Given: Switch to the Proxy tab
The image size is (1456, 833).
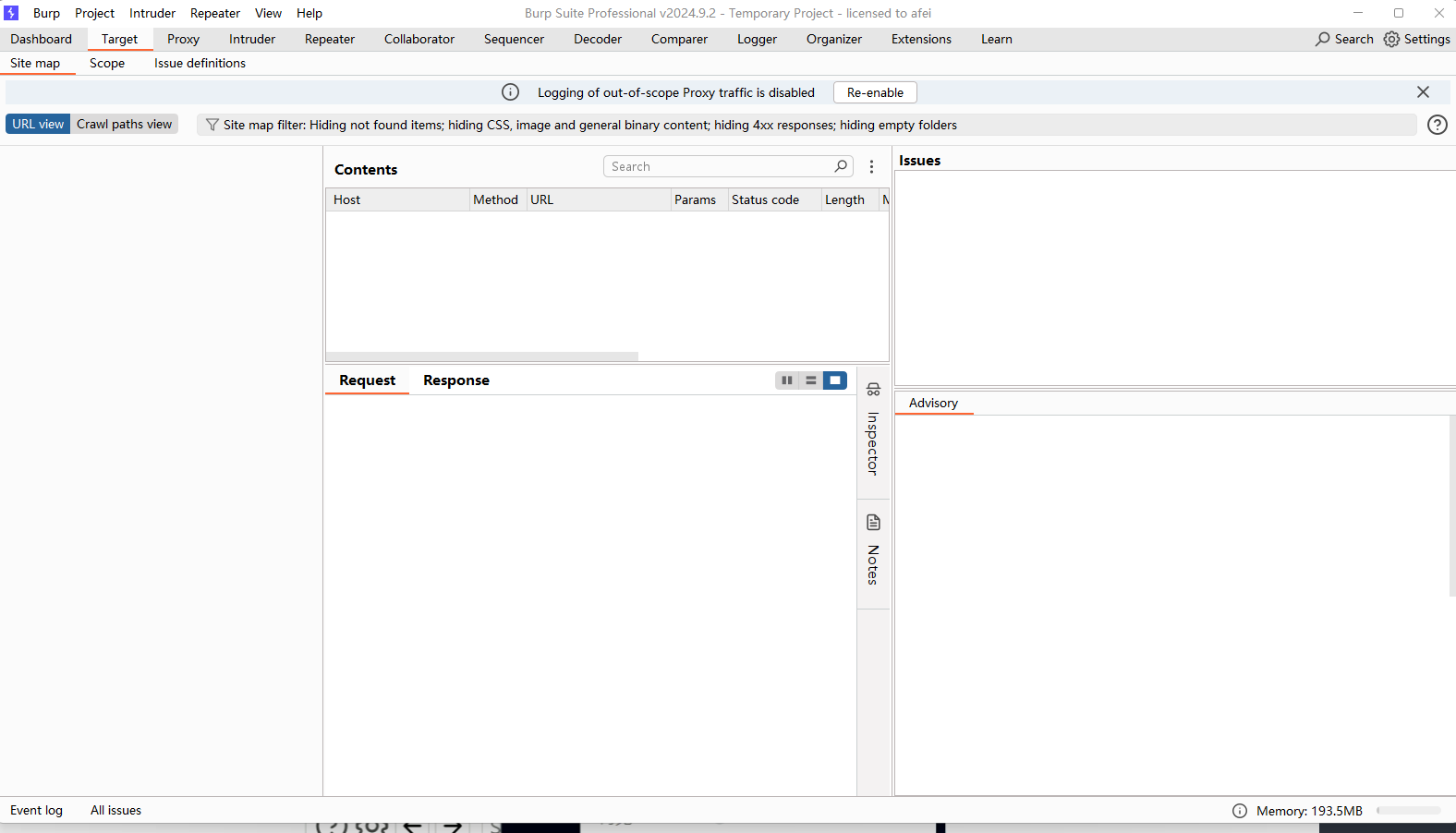Looking at the screenshot, I should 183,39.
